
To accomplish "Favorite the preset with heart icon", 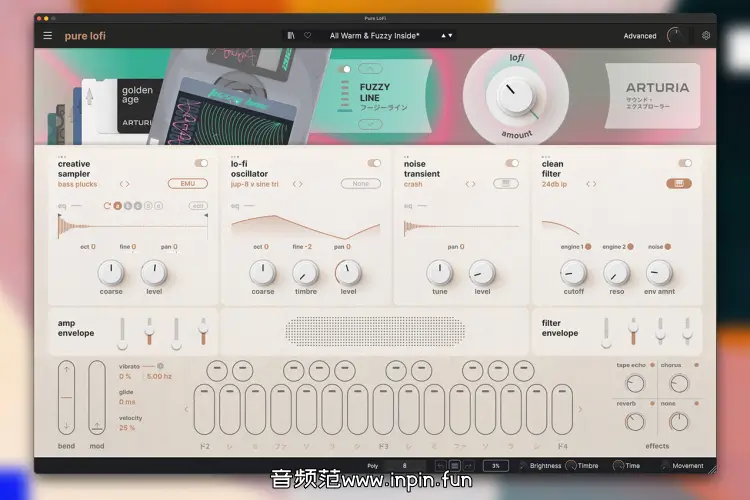I will click(x=308, y=35).
